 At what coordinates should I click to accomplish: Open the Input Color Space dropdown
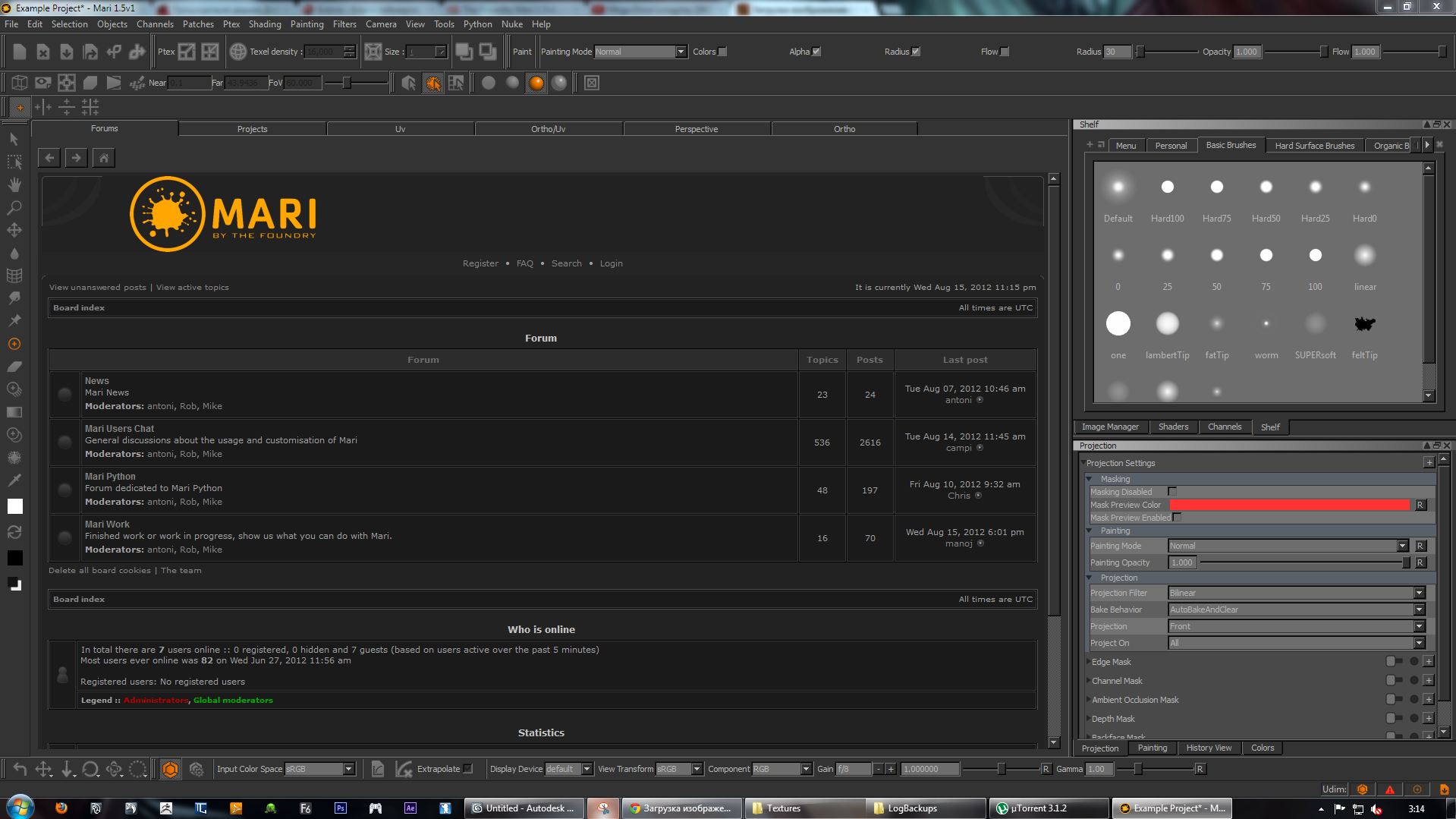tap(319, 769)
